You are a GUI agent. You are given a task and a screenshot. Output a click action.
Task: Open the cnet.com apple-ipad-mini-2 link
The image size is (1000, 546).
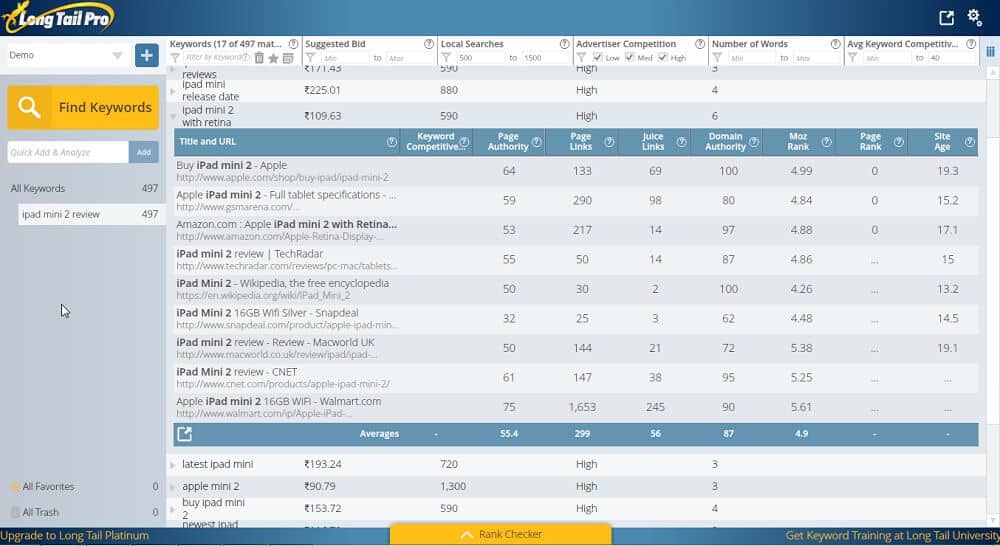pyautogui.click(x=283, y=384)
